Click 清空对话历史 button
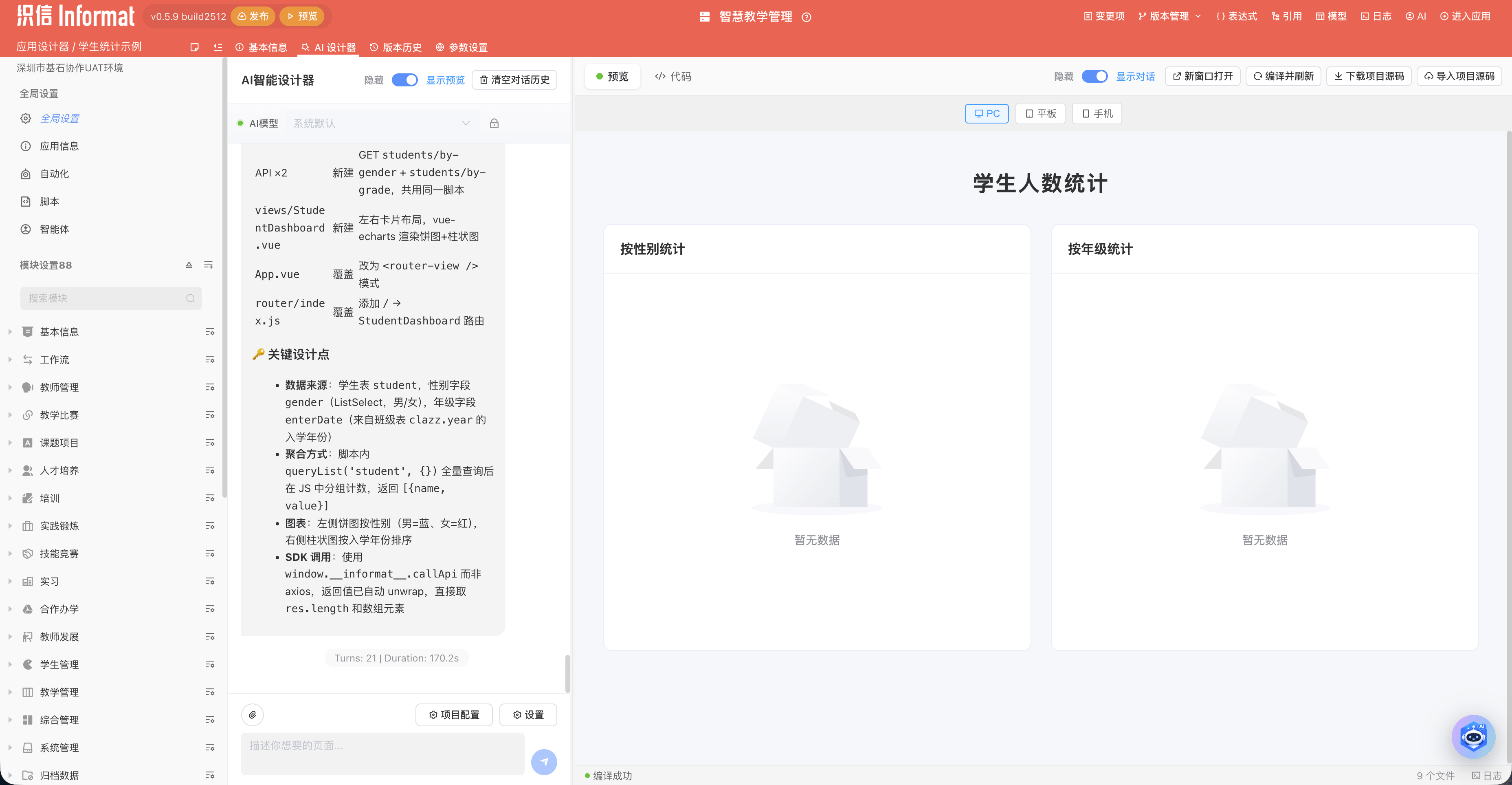1512x785 pixels. pyautogui.click(x=515, y=80)
